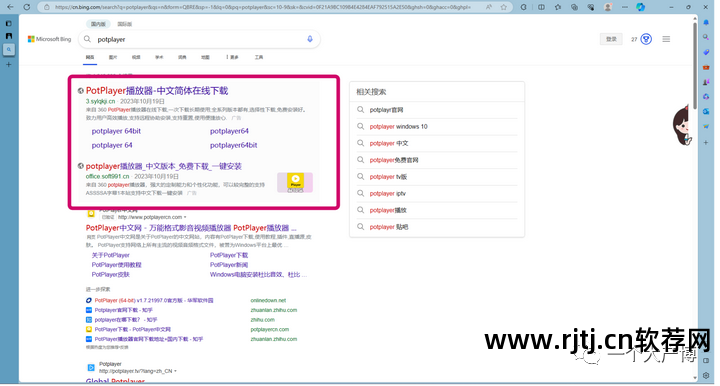Open the 关于PotPlayer sublink
The width and height of the screenshot is (720, 386).
coord(111,255)
